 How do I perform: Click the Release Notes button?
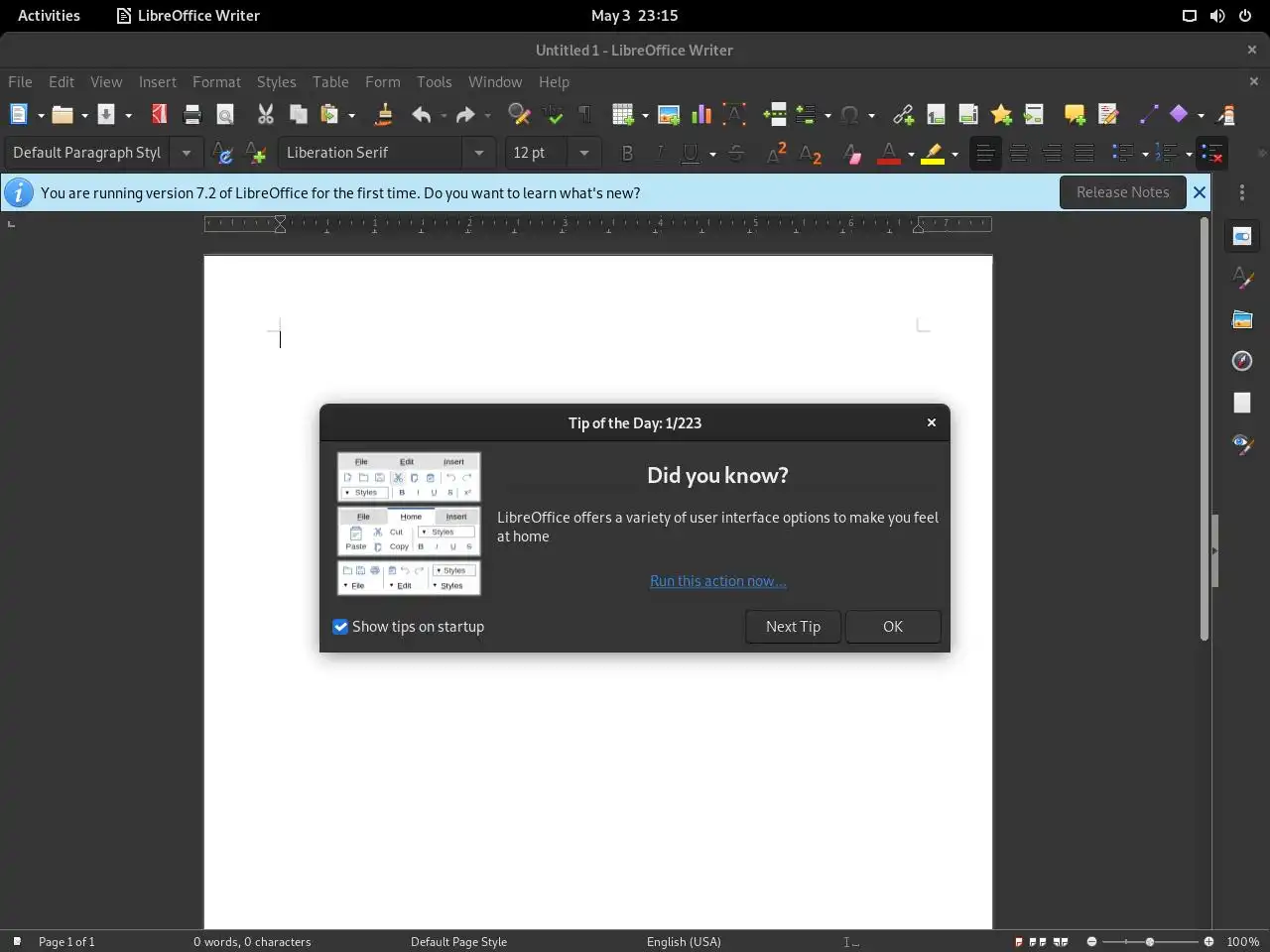tap(1123, 192)
